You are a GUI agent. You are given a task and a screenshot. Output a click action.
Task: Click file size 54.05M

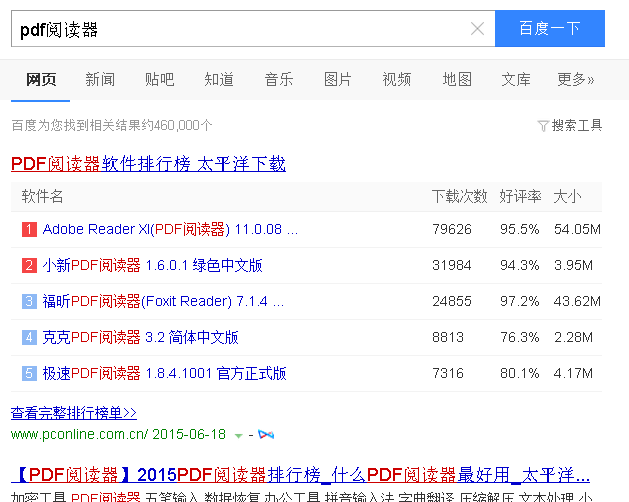577,230
